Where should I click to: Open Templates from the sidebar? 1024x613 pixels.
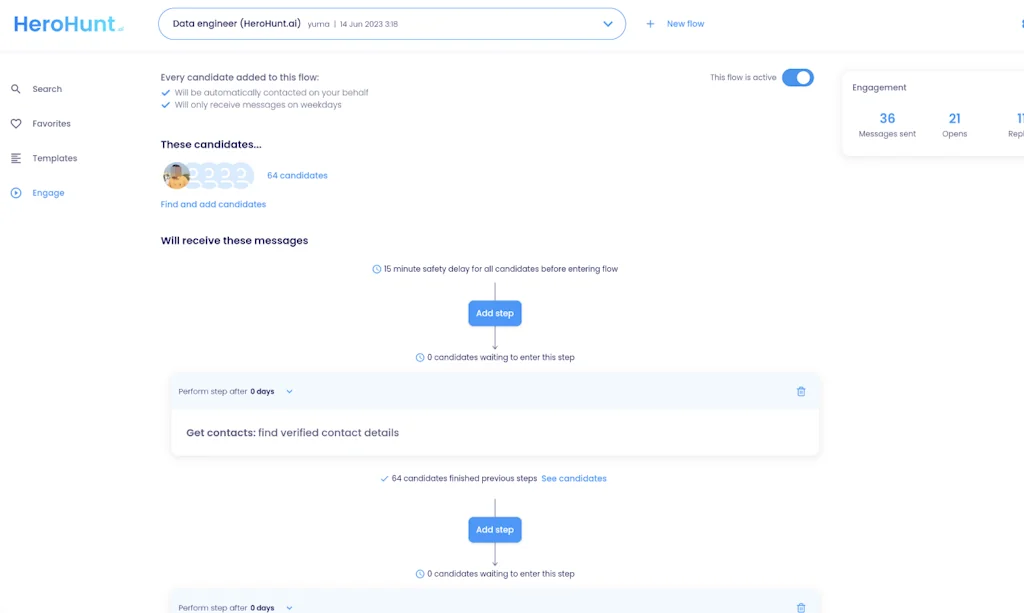point(15,157)
